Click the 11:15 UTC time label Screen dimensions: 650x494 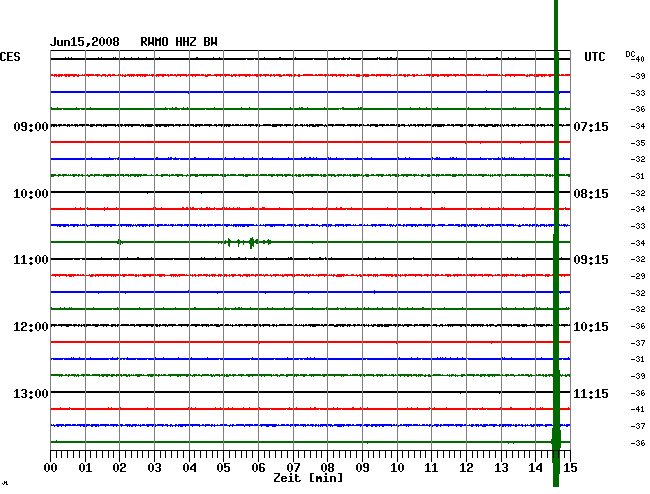591,393
